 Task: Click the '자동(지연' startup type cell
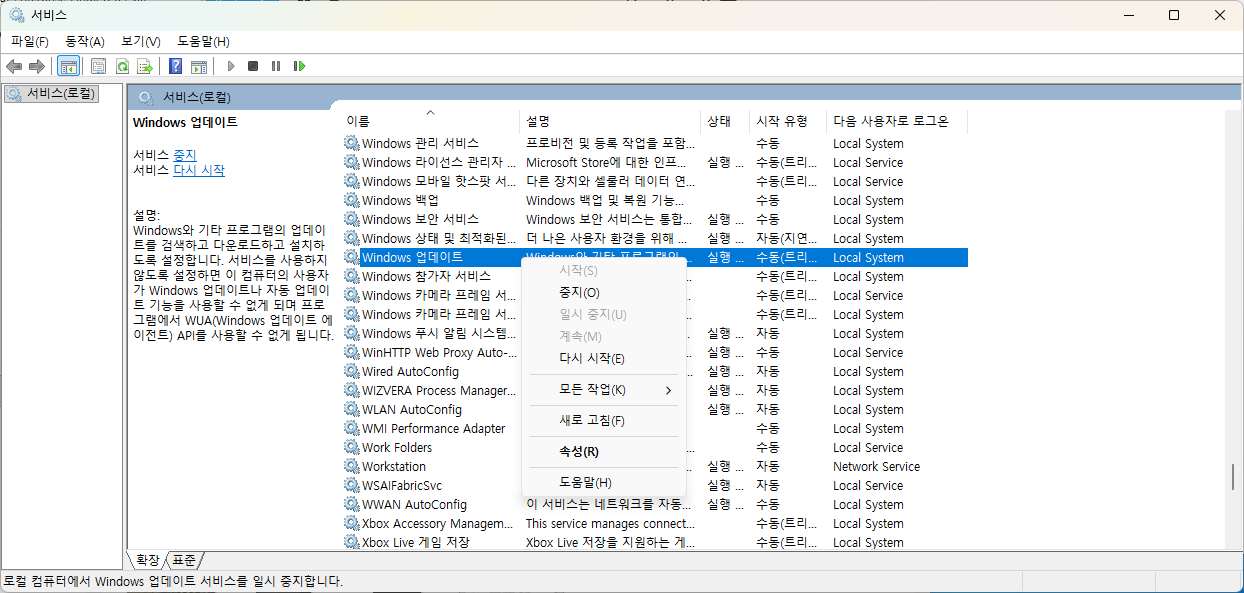click(786, 238)
